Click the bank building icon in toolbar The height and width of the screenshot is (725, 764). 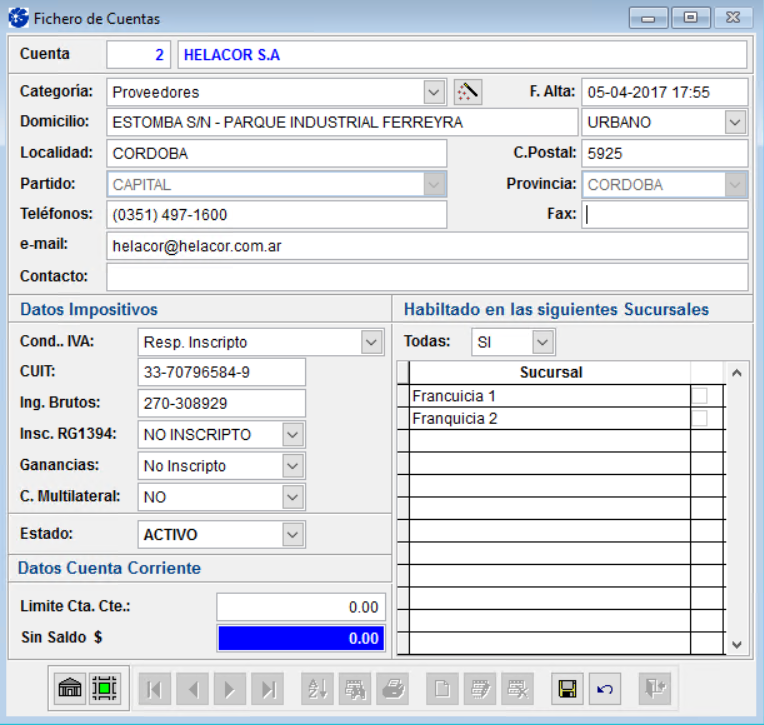pyautogui.click(x=70, y=688)
